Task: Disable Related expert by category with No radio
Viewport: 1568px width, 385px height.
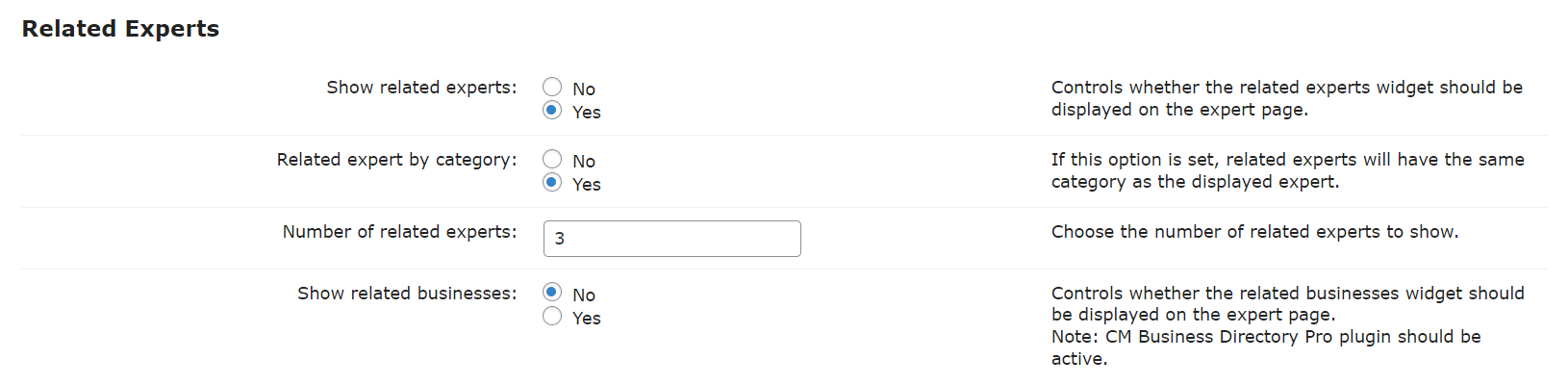Action: pyautogui.click(x=552, y=160)
